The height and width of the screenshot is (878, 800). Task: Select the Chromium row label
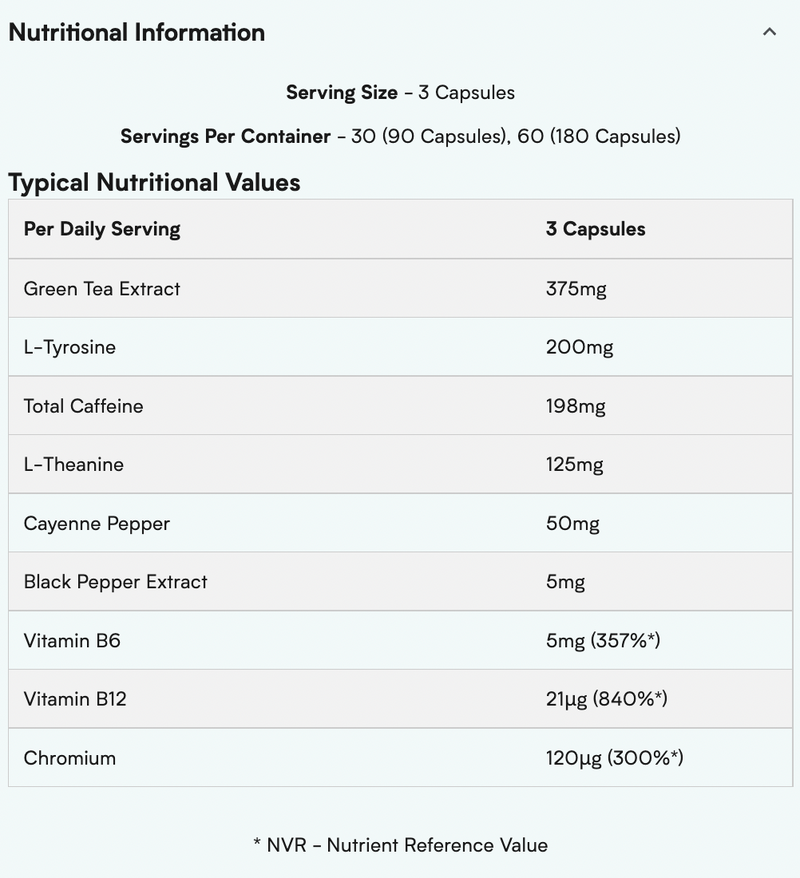pyautogui.click(x=70, y=758)
